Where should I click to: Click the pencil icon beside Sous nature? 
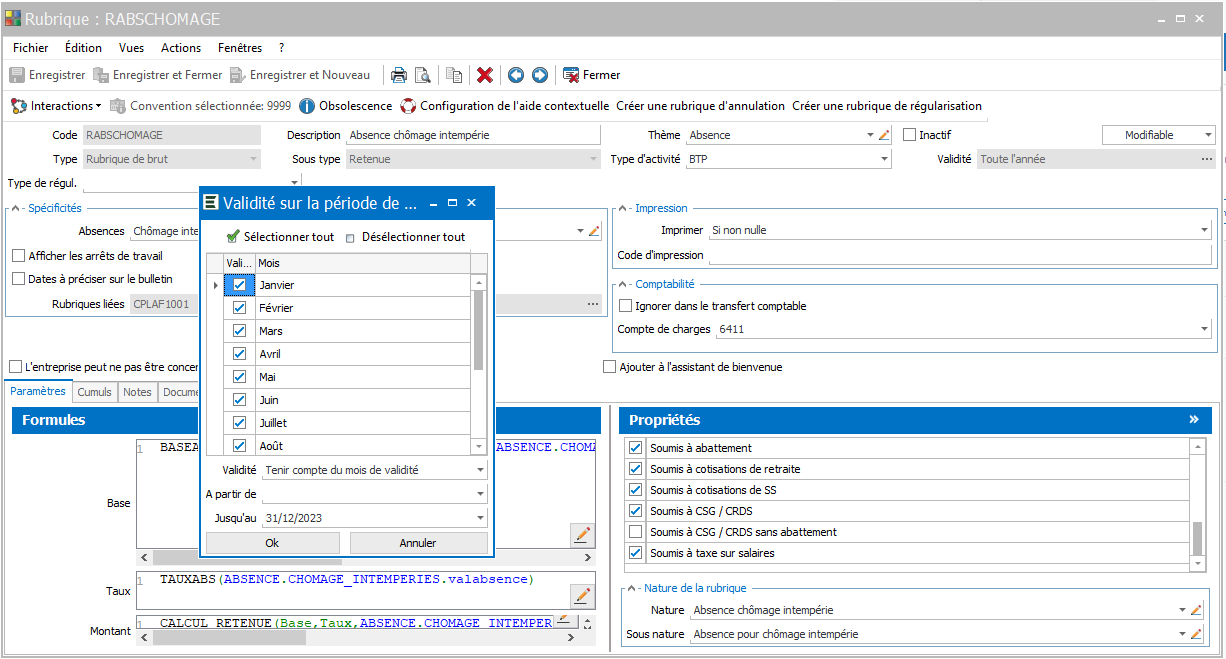(x=1196, y=634)
